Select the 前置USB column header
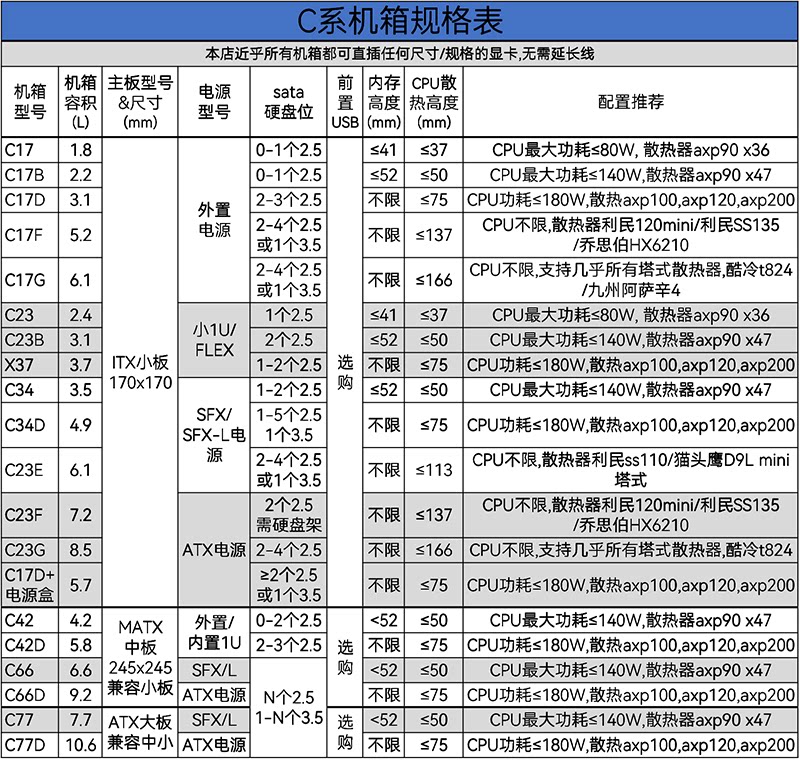This screenshot has height=760, width=800. 345,102
